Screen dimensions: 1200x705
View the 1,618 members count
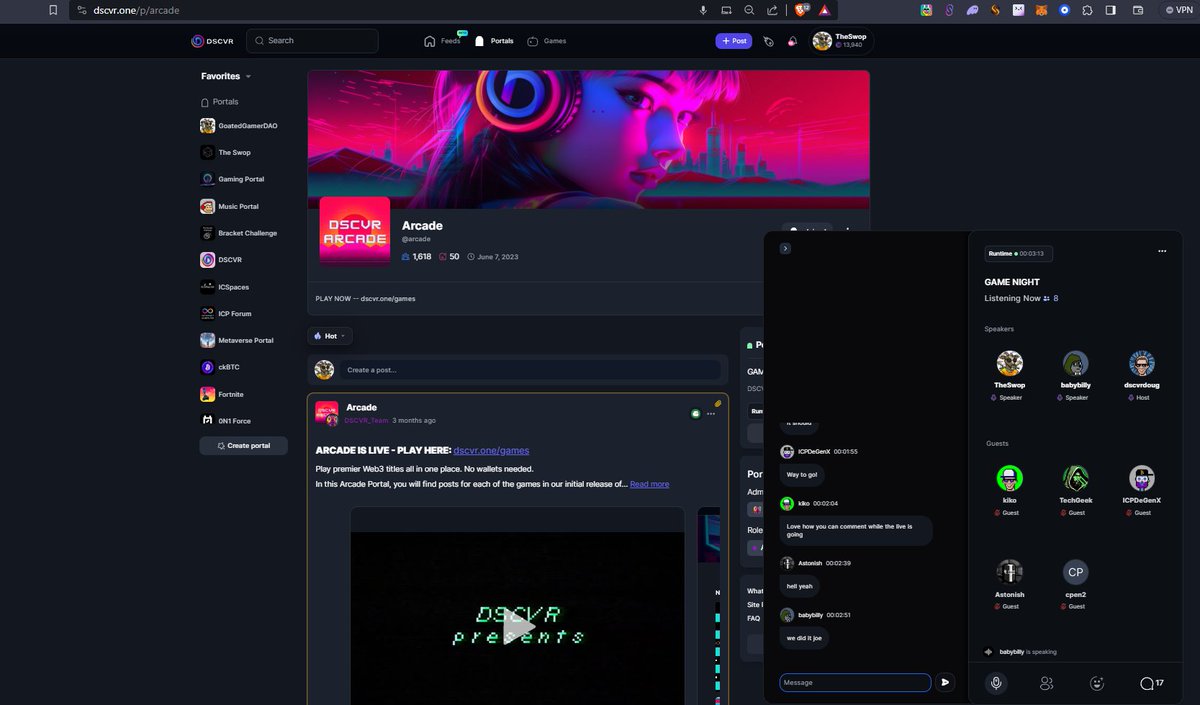(x=416, y=257)
